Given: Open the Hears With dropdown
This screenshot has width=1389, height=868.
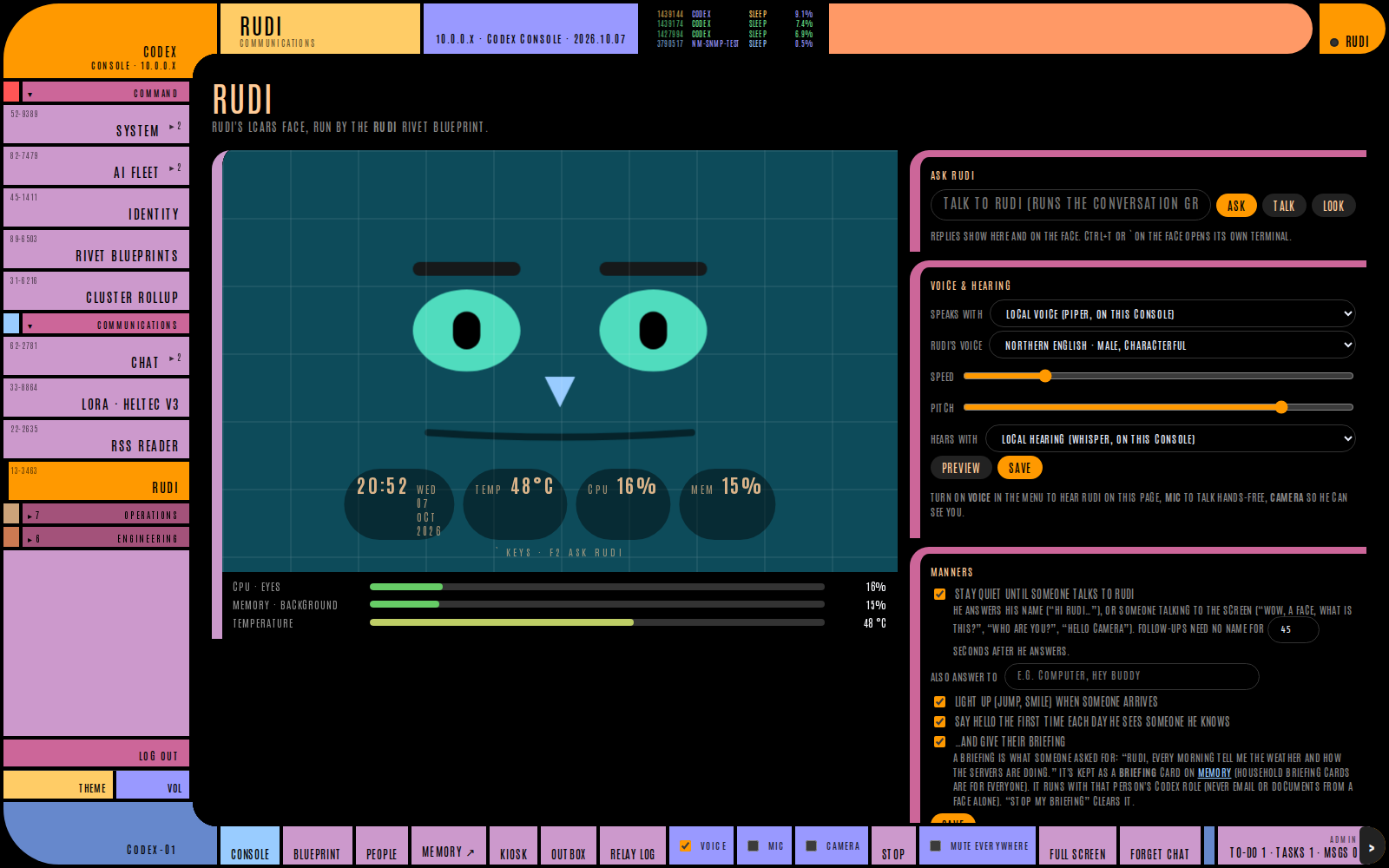Looking at the screenshot, I should tap(1171, 439).
